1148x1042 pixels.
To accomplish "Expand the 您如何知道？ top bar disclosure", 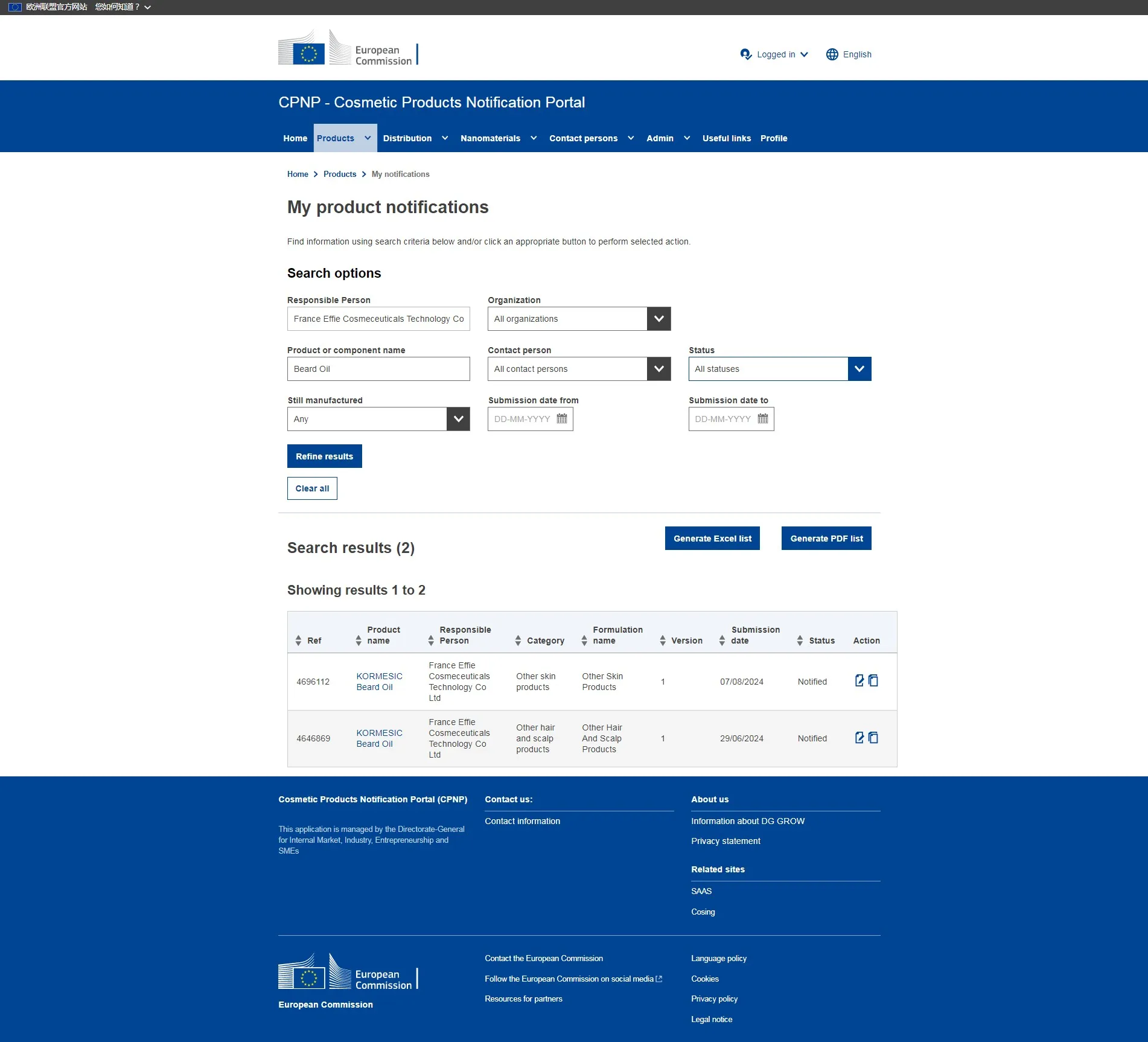I will coord(123,7).
